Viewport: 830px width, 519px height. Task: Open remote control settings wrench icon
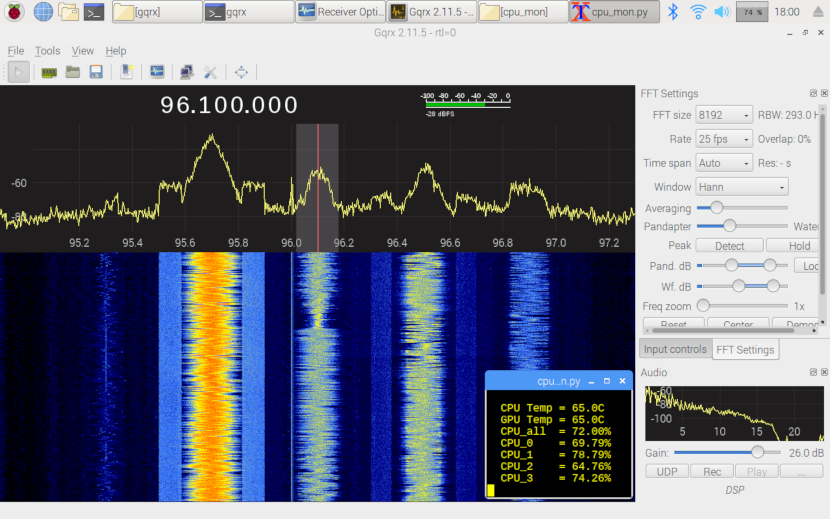[x=210, y=72]
